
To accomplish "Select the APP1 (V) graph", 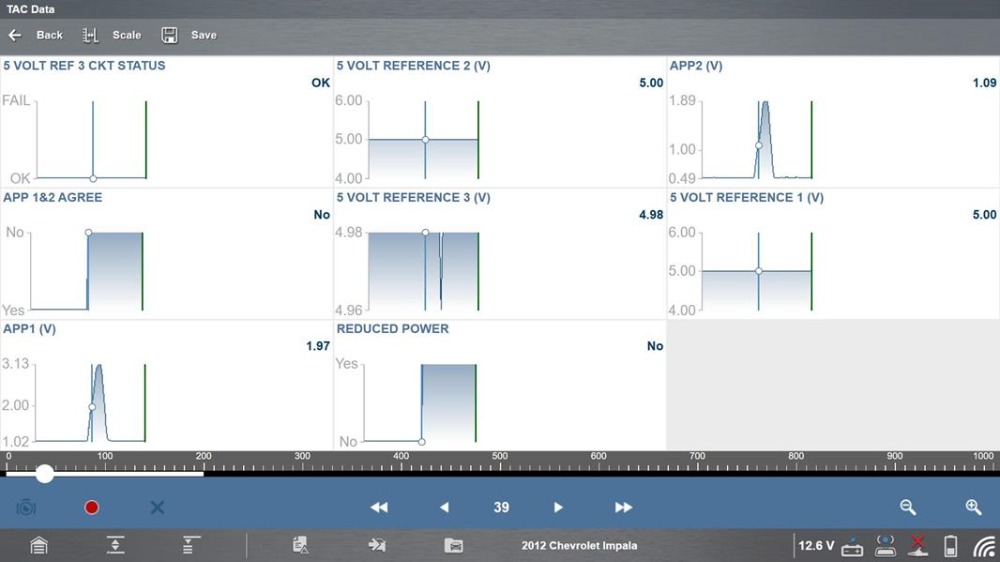I will click(166, 390).
